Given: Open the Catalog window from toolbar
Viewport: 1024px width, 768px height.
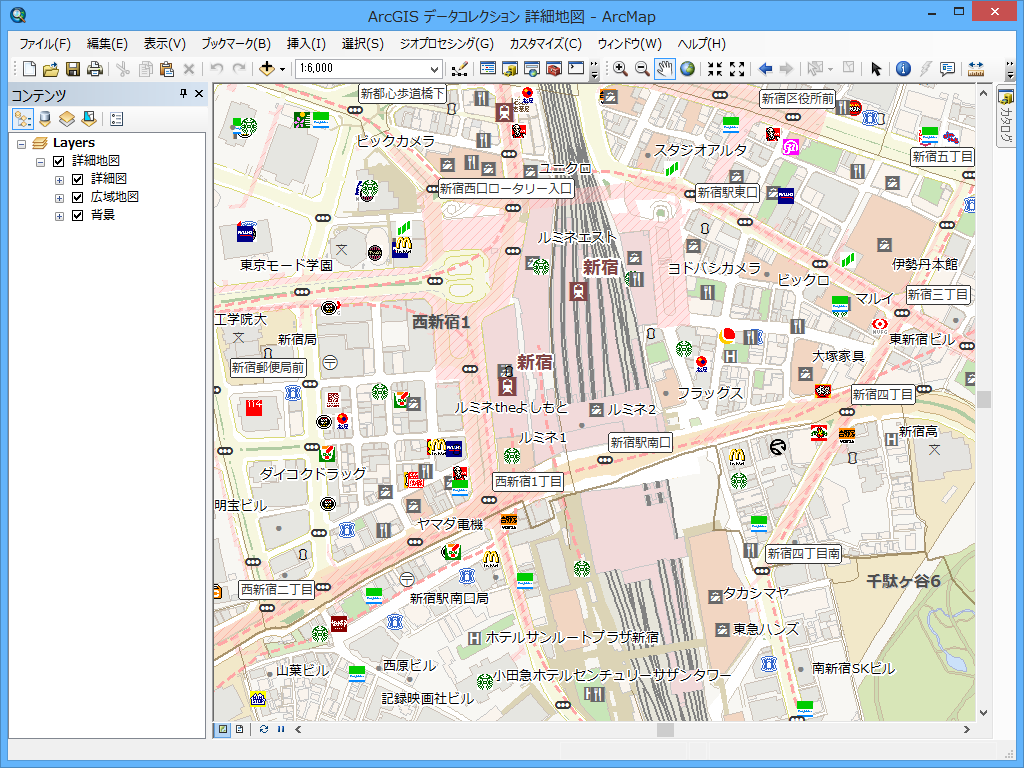Looking at the screenshot, I should point(510,69).
